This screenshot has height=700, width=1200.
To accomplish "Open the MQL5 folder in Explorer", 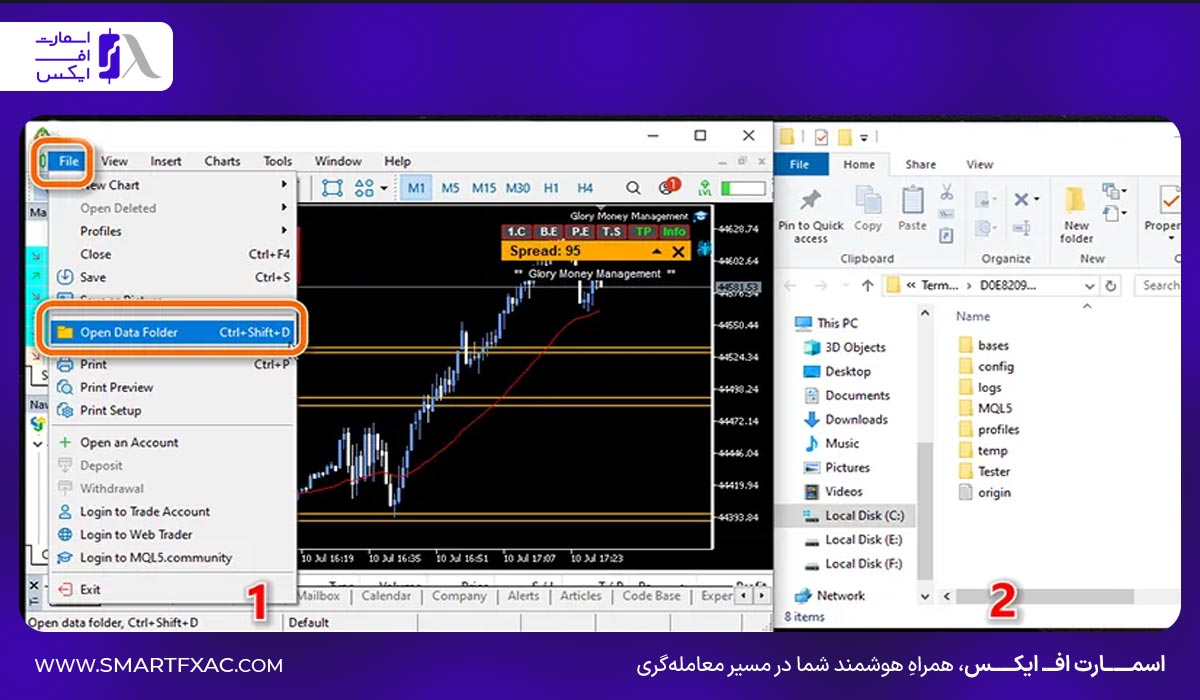I will pyautogui.click(x=985, y=408).
